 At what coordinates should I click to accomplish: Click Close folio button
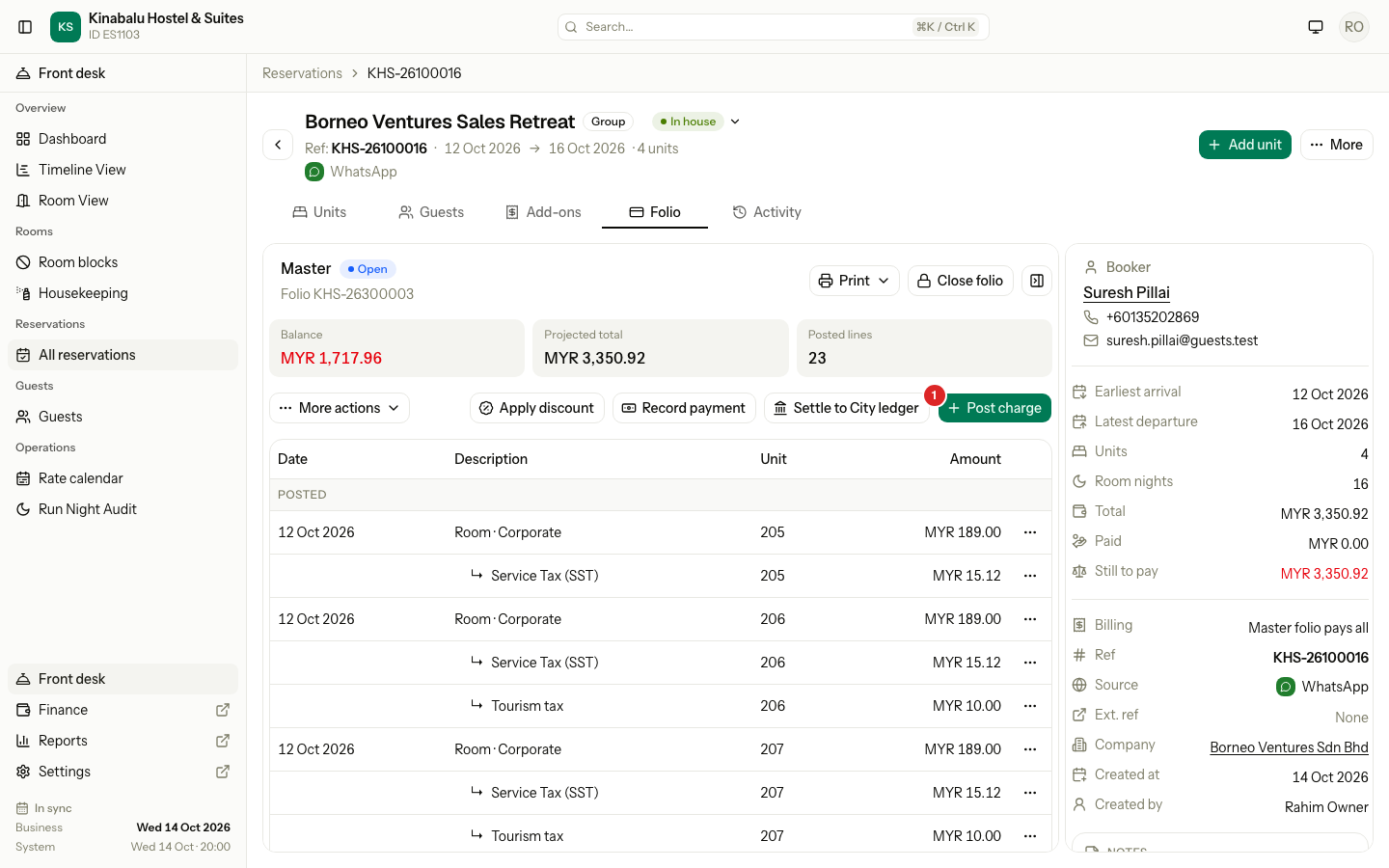click(960, 281)
